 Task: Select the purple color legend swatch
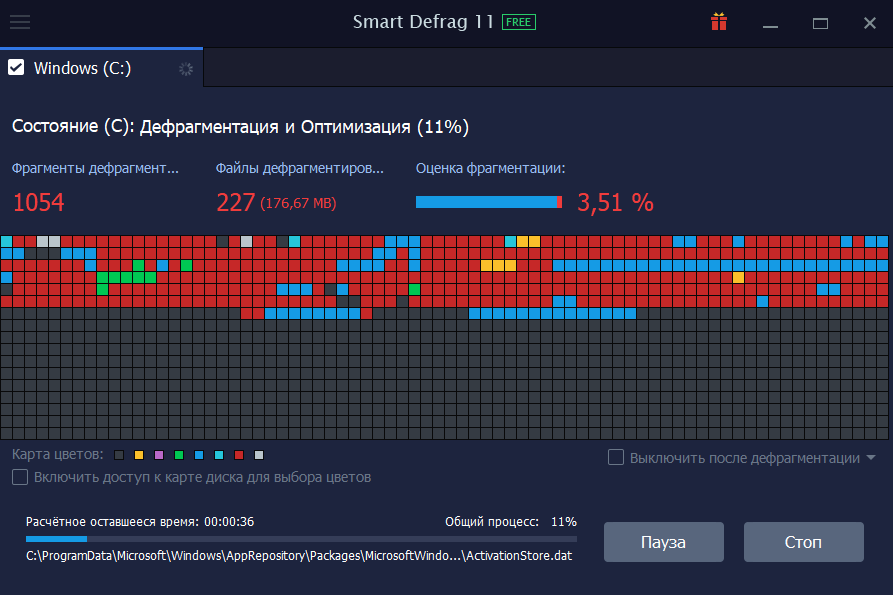click(x=159, y=455)
